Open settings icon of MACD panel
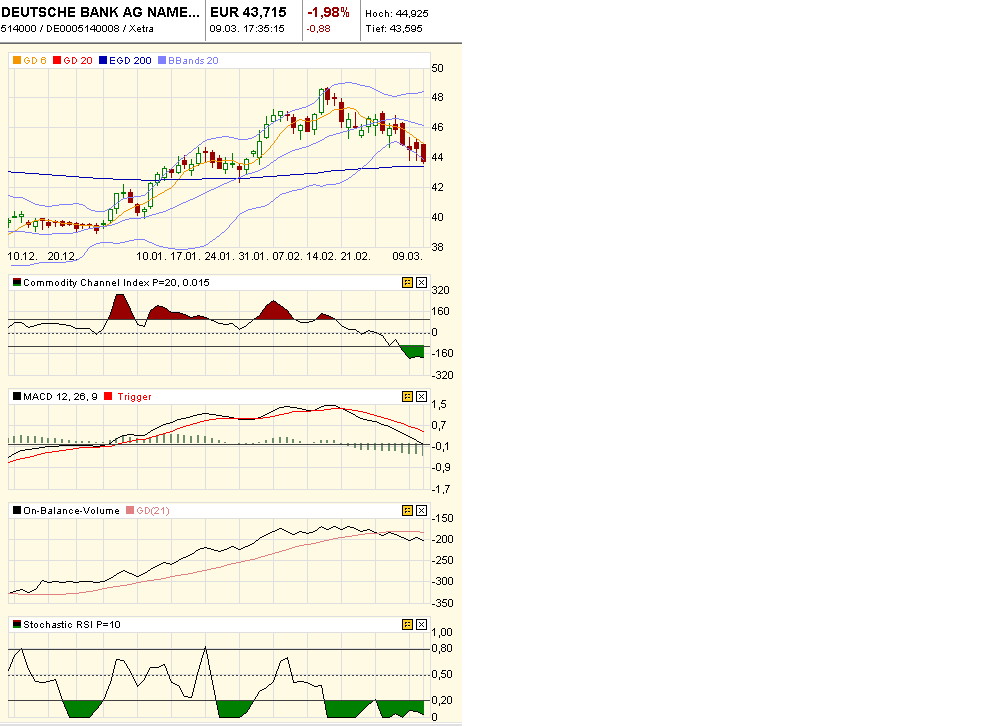 [407, 396]
